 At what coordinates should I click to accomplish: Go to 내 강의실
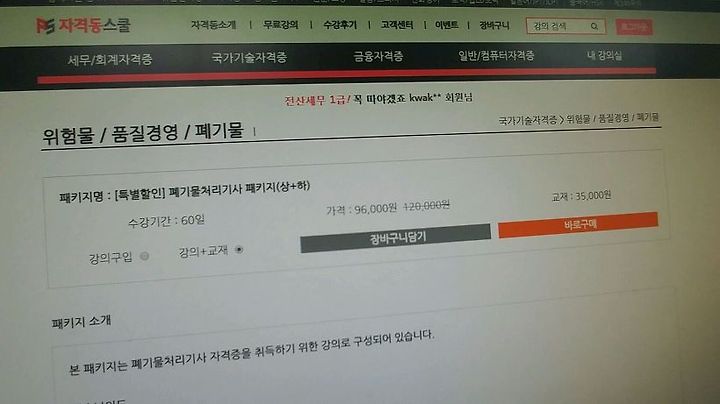click(x=604, y=56)
